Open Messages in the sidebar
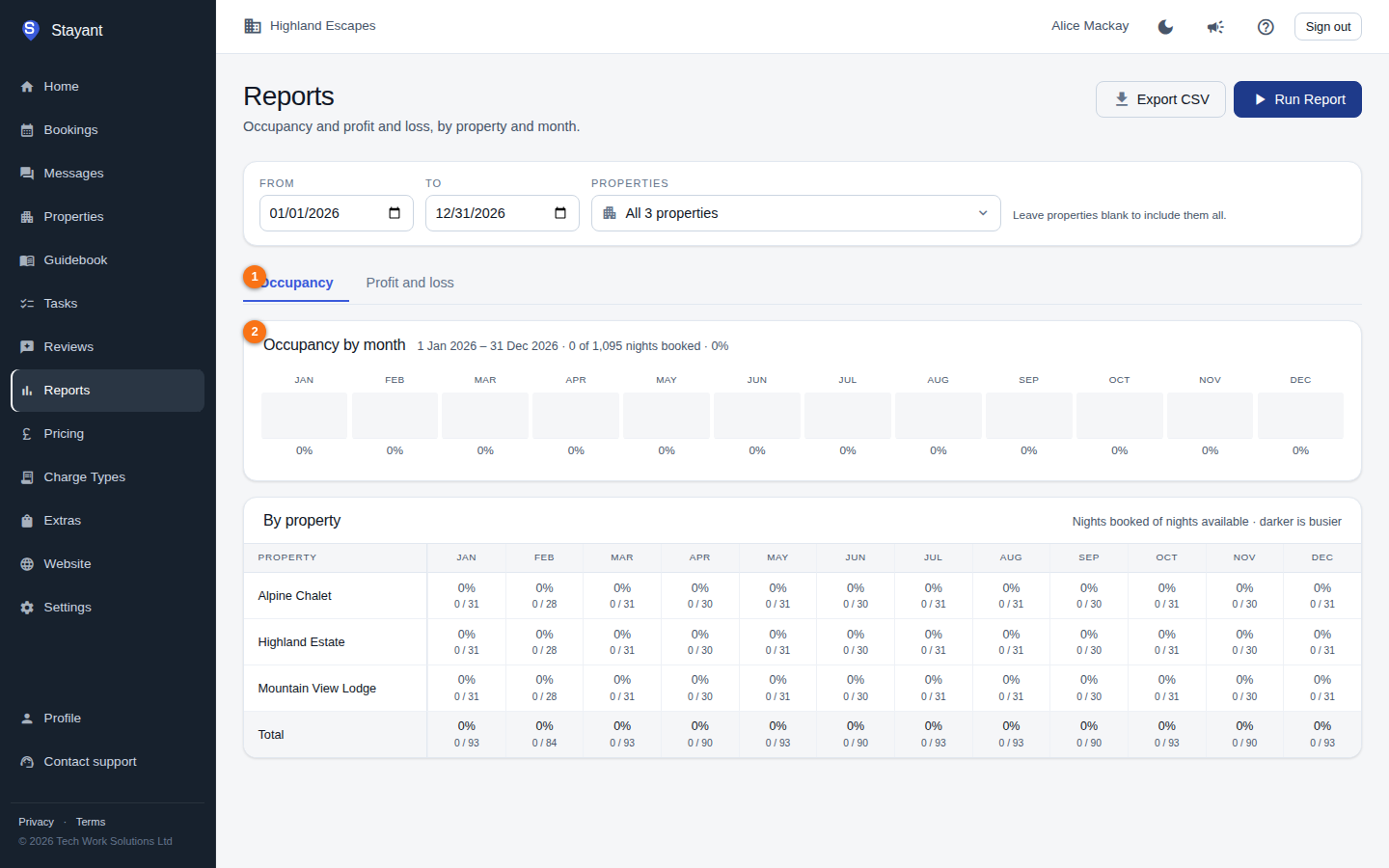Image resolution: width=1389 pixels, height=868 pixels. click(107, 174)
